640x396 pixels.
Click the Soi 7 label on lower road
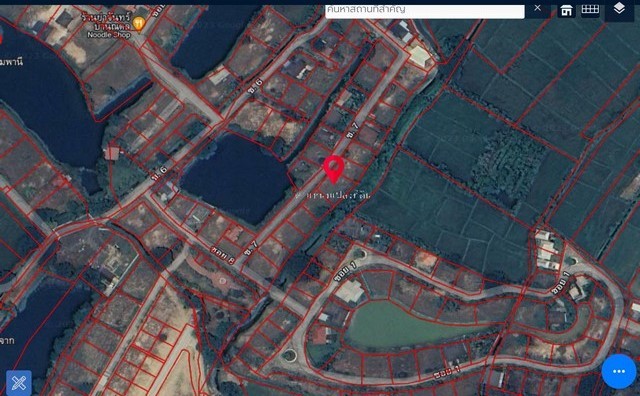coord(251,248)
